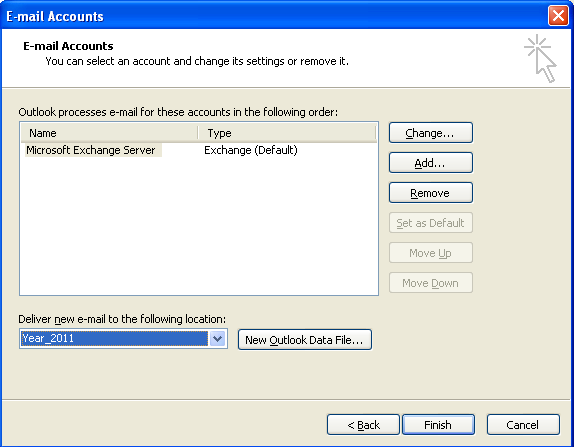Cancel the e-mail accounts wizard
The width and height of the screenshot is (575, 447).
(523, 425)
